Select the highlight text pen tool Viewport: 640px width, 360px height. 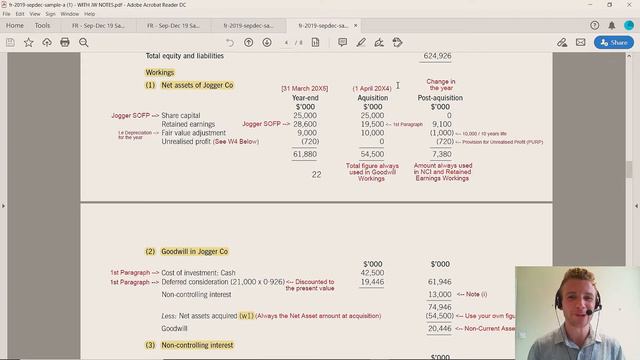[361, 42]
